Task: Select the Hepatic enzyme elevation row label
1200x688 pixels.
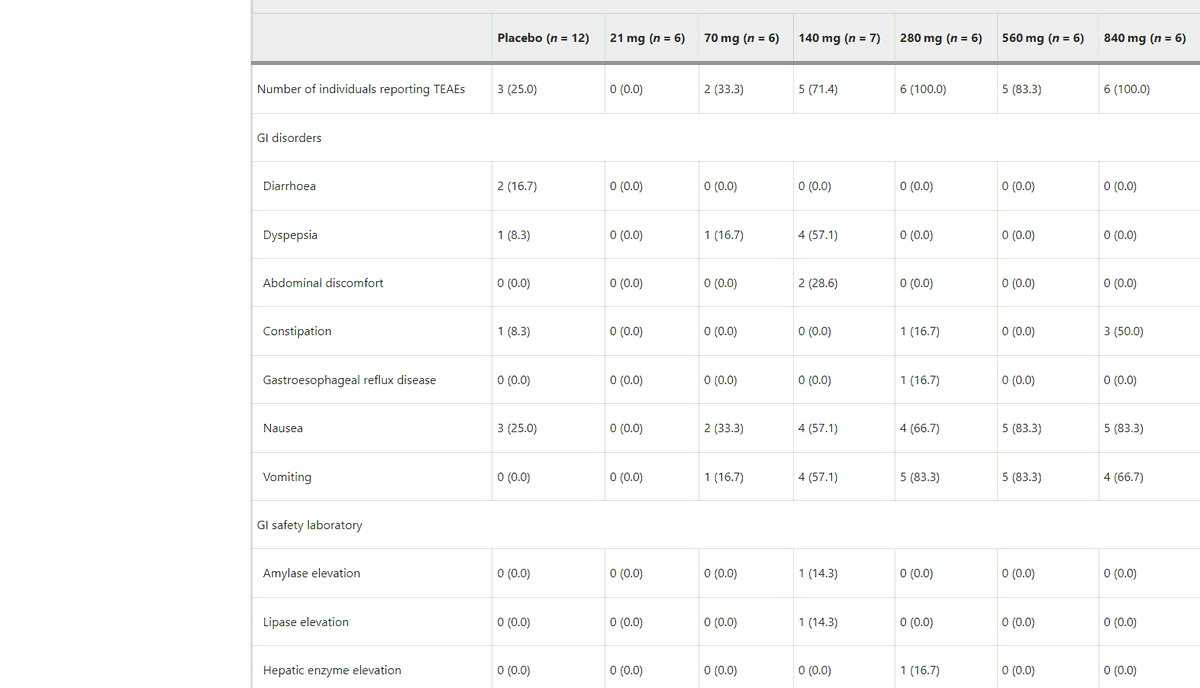Action: tap(330, 670)
